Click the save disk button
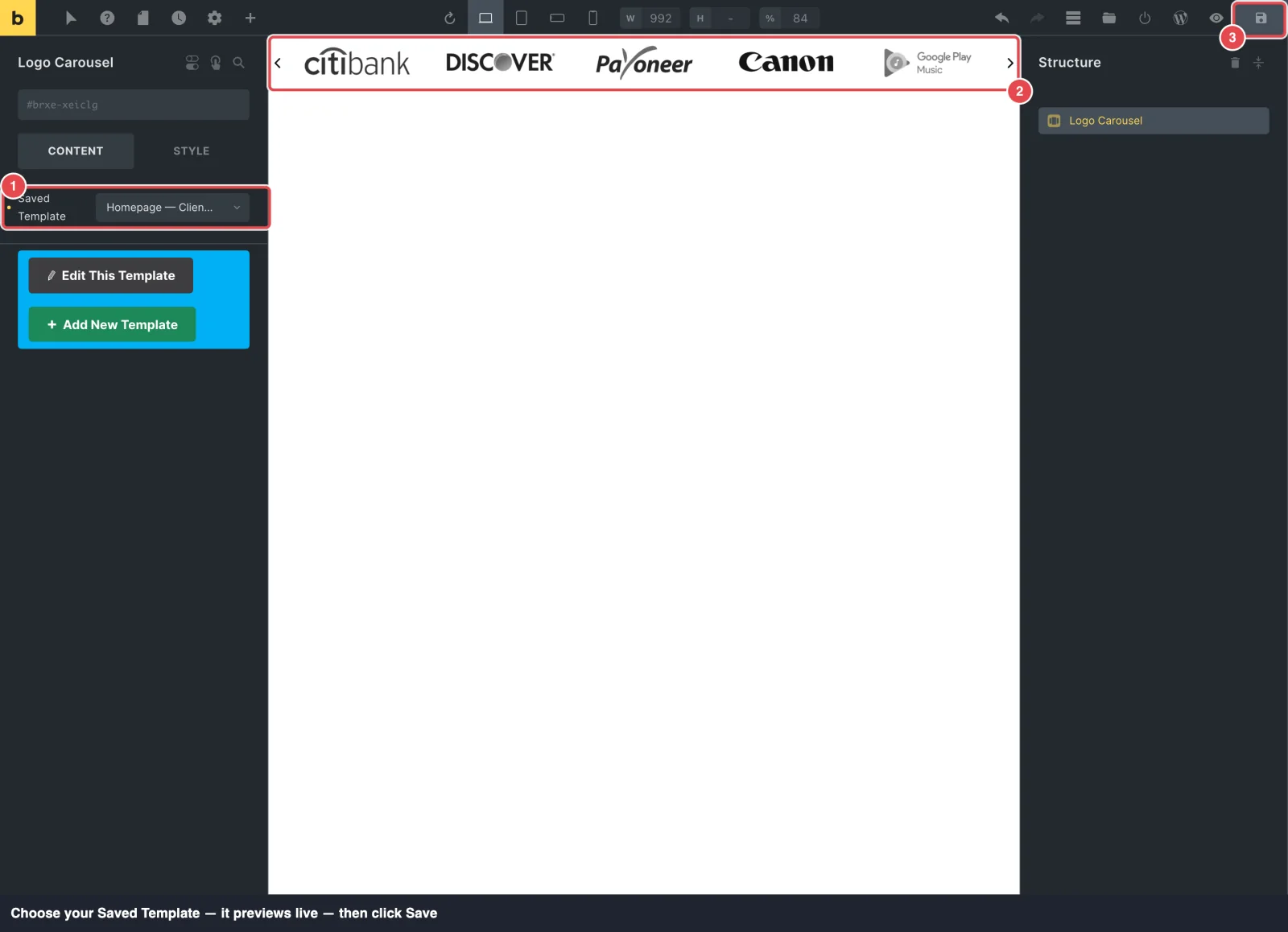Screen dimensions: 1288x932 (1261, 18)
